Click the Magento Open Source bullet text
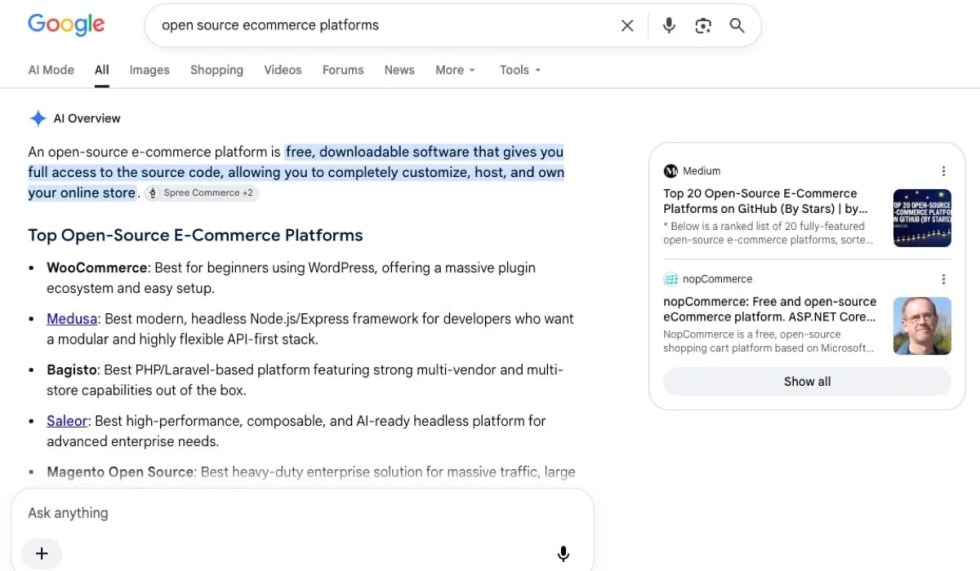 (x=311, y=472)
